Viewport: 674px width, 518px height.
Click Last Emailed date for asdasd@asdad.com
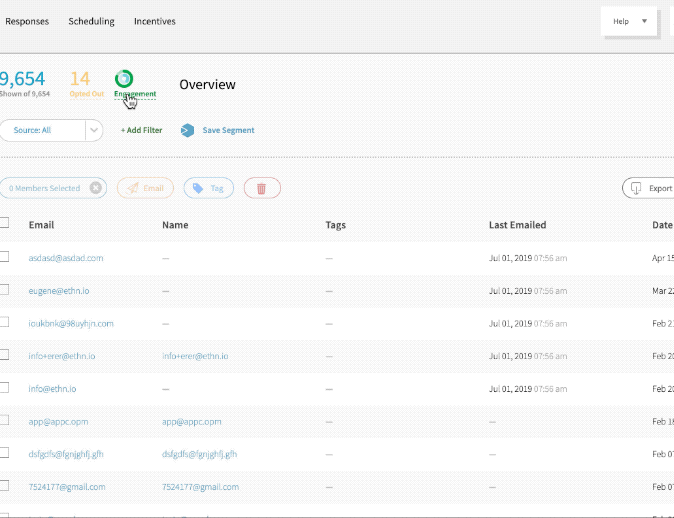(528, 258)
